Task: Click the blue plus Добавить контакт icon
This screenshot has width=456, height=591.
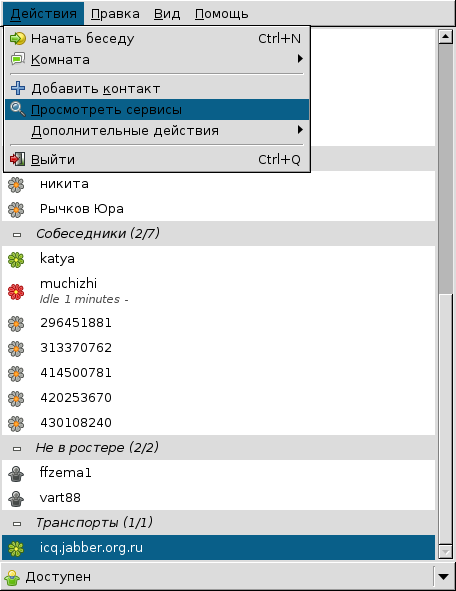Action: [x=18, y=88]
